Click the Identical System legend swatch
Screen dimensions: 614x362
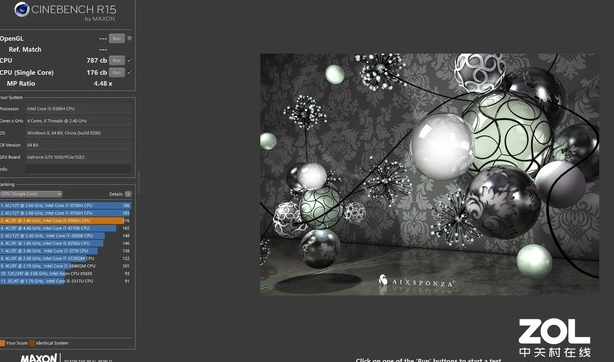32,343
